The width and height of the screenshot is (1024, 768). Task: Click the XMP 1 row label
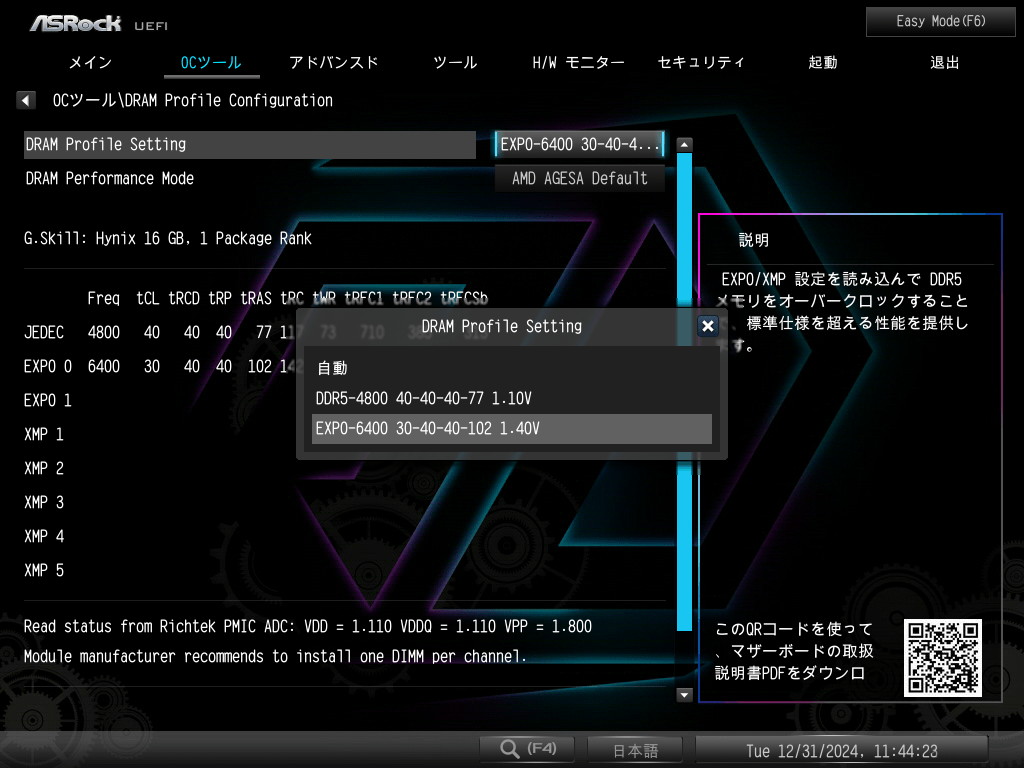tap(44, 434)
